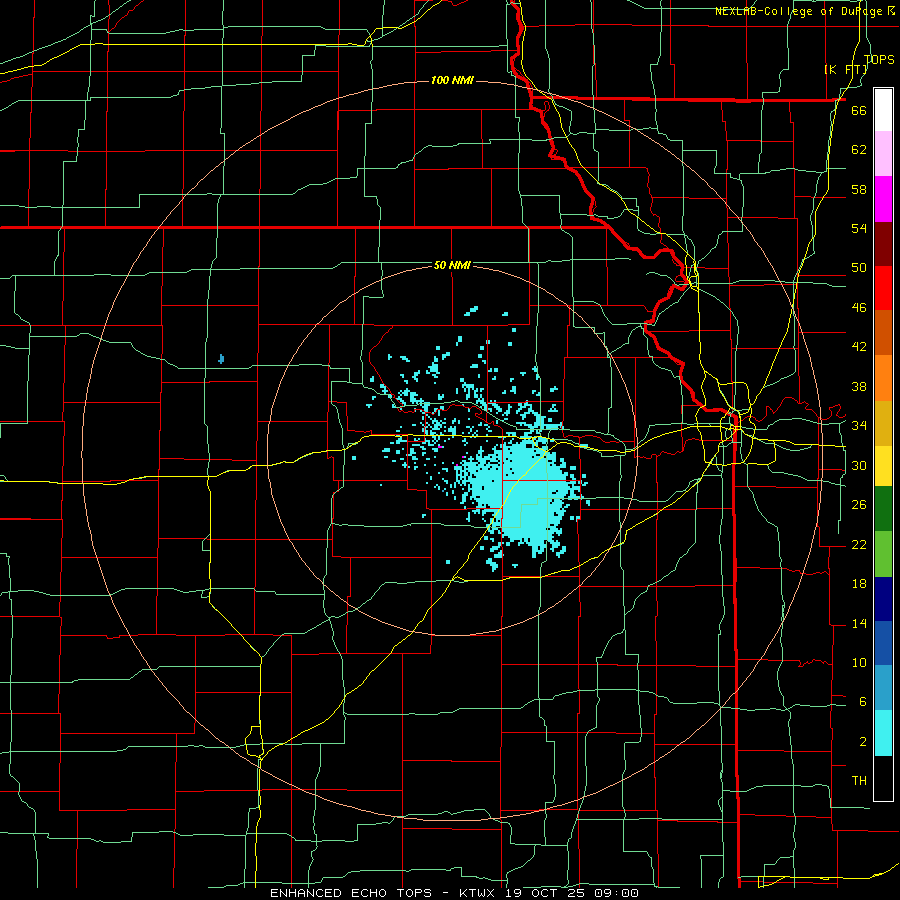Click the navy blue legend swatch
The width and height of the screenshot is (900, 900).
pyautogui.click(x=883, y=599)
